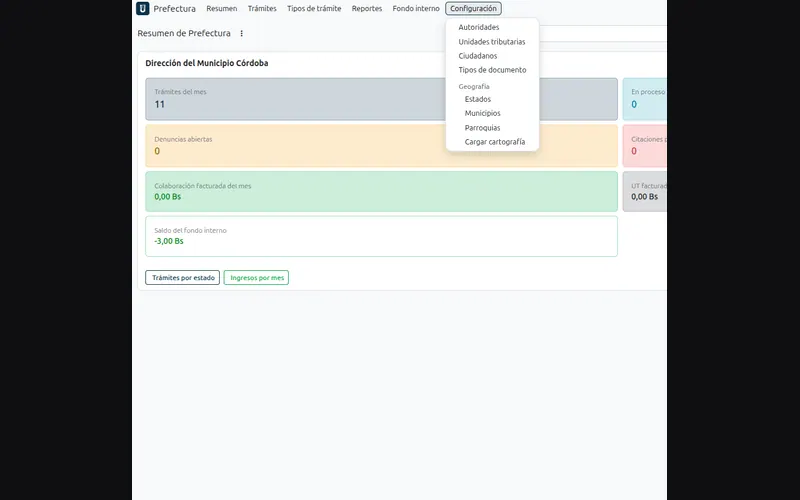
Task: Choose Ciudadanos in the dropdown
Action: (x=478, y=56)
